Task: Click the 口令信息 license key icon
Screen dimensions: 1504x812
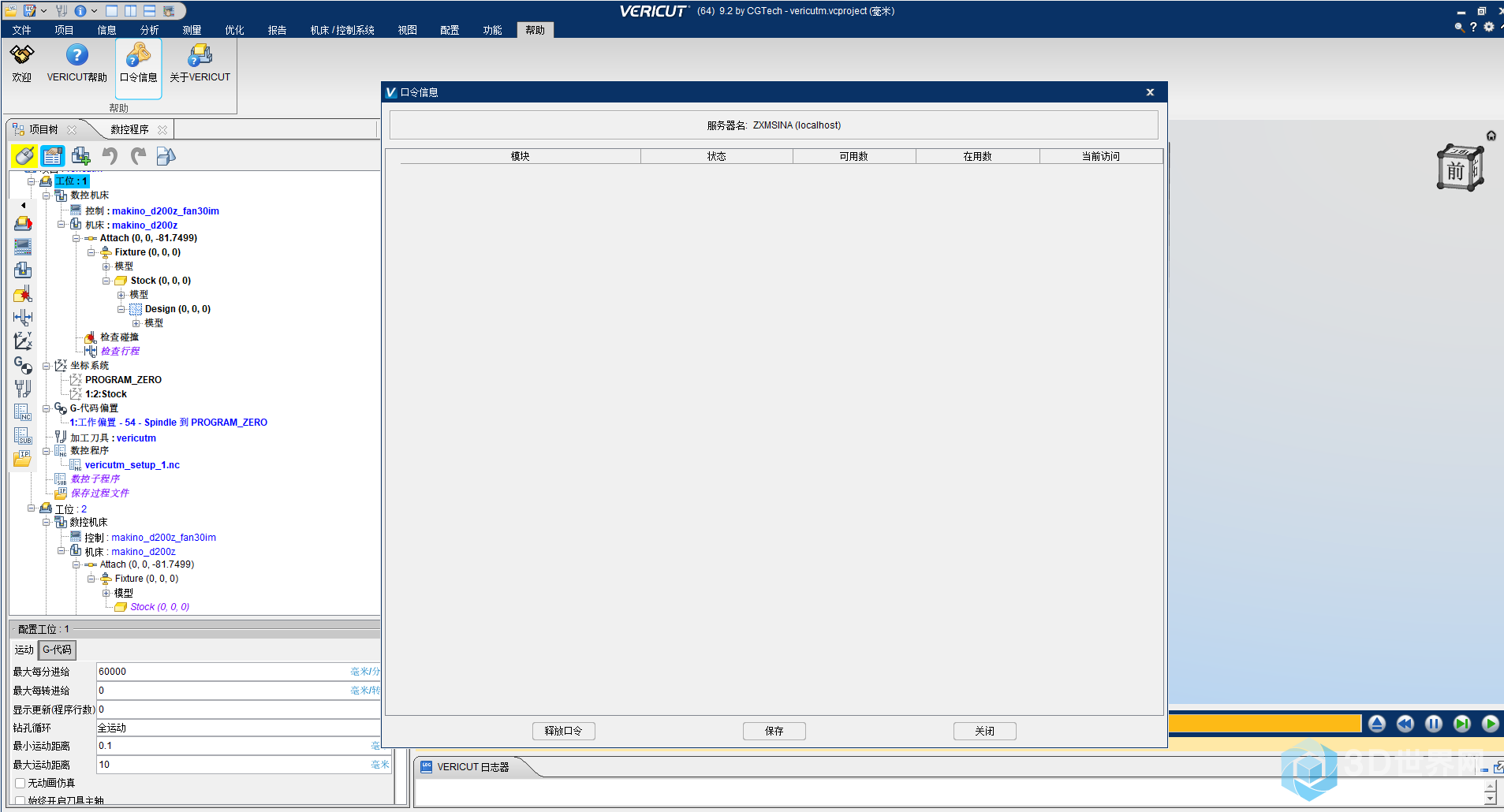Action: coord(138,54)
